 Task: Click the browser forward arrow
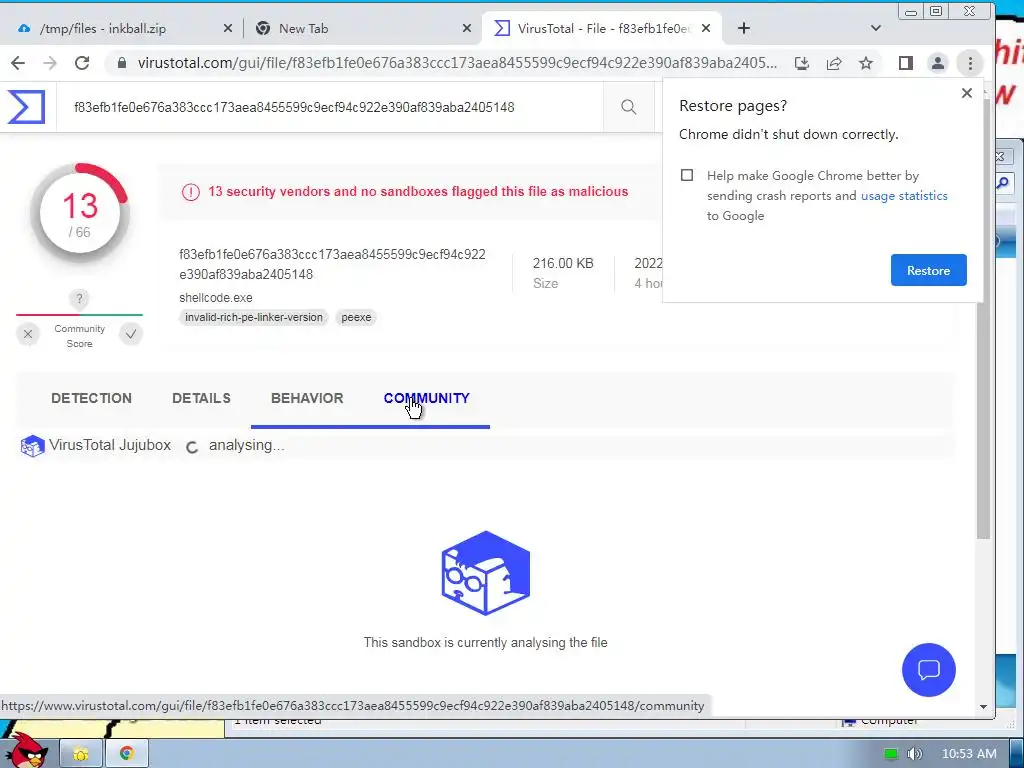[50, 63]
